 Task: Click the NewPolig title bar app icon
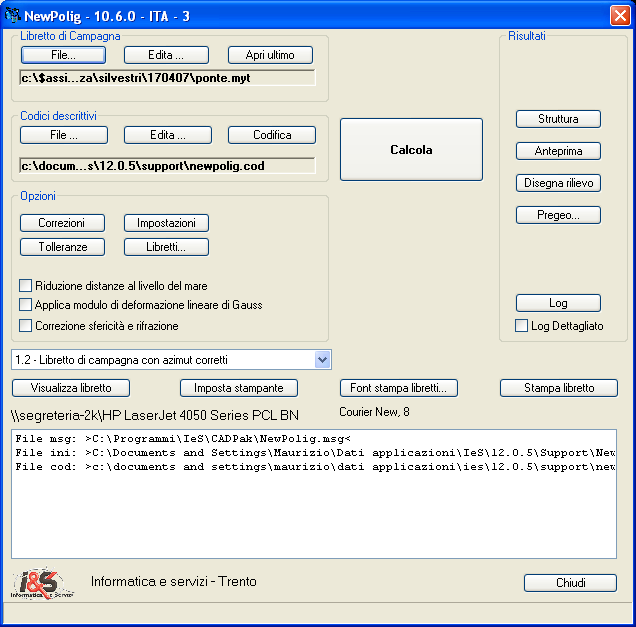click(x=14, y=14)
